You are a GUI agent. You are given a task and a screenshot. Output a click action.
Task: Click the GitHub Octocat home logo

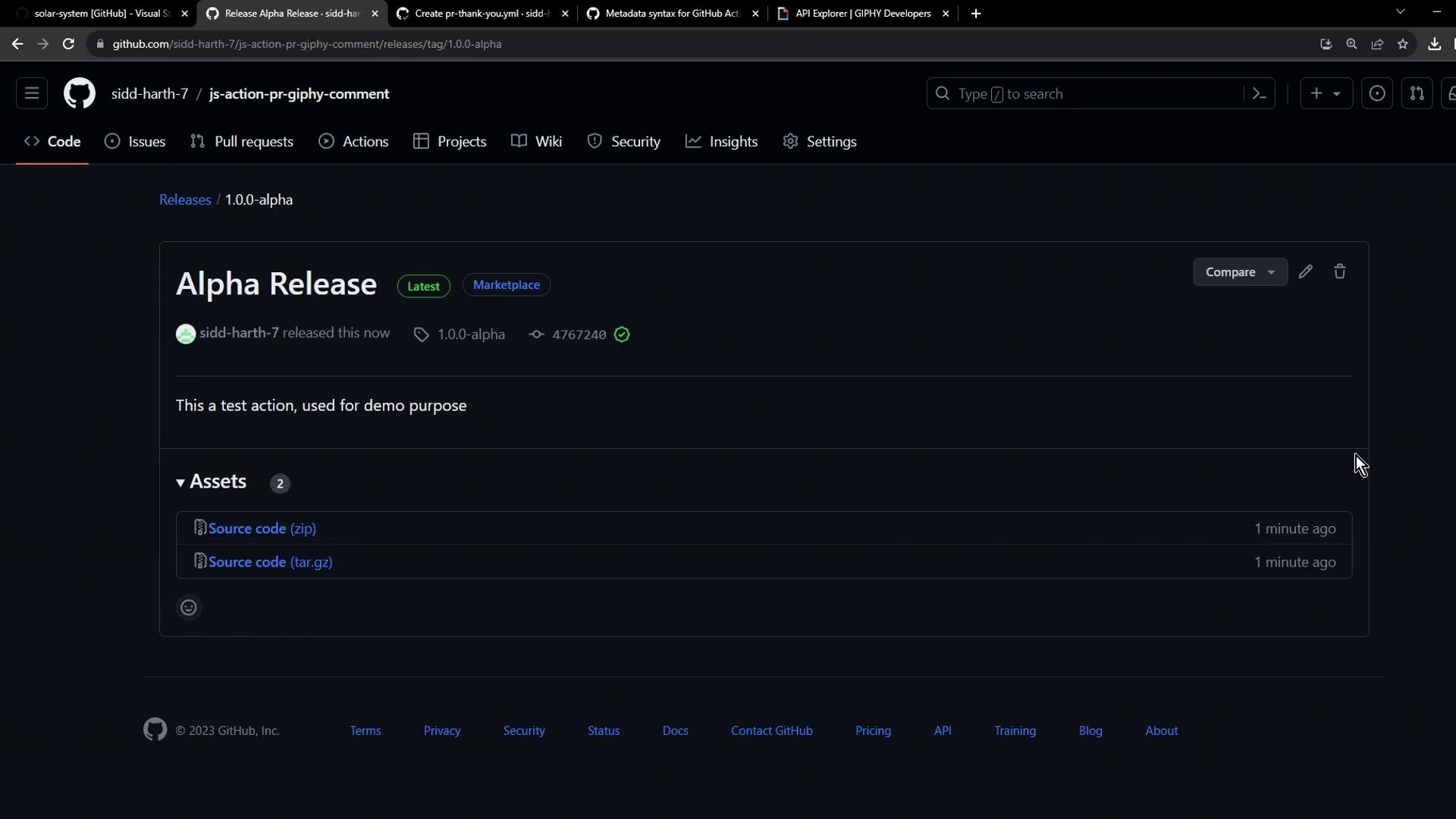(79, 93)
